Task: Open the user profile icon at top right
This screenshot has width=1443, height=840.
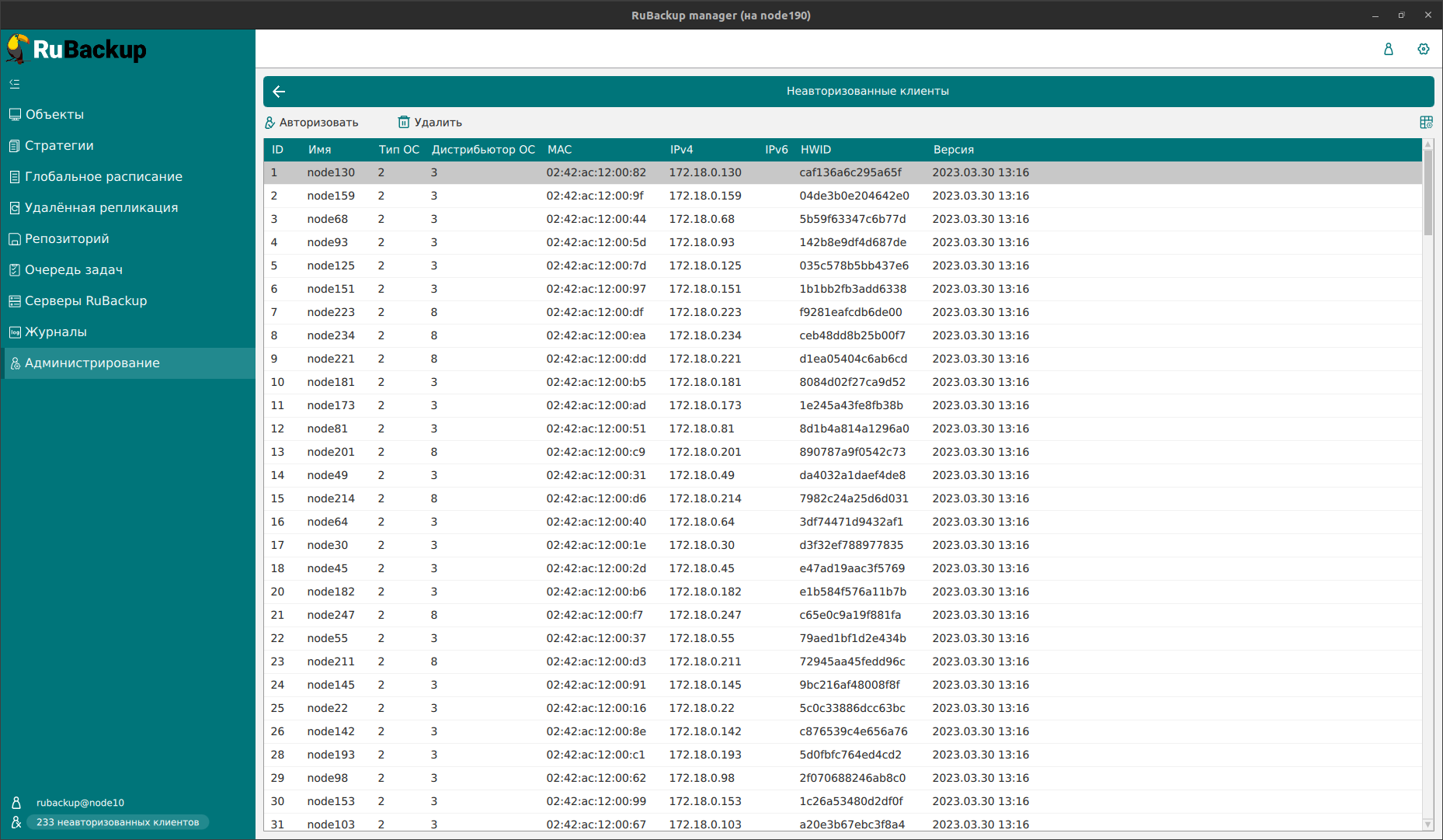Action: point(1388,49)
